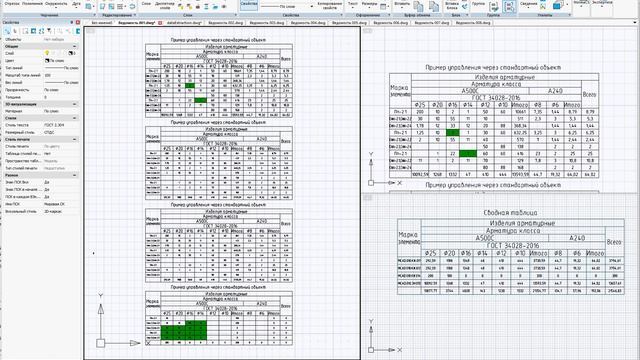Click the viewport control mark of lower-right viewport
The height and width of the screenshot is (360, 640).
point(367,198)
